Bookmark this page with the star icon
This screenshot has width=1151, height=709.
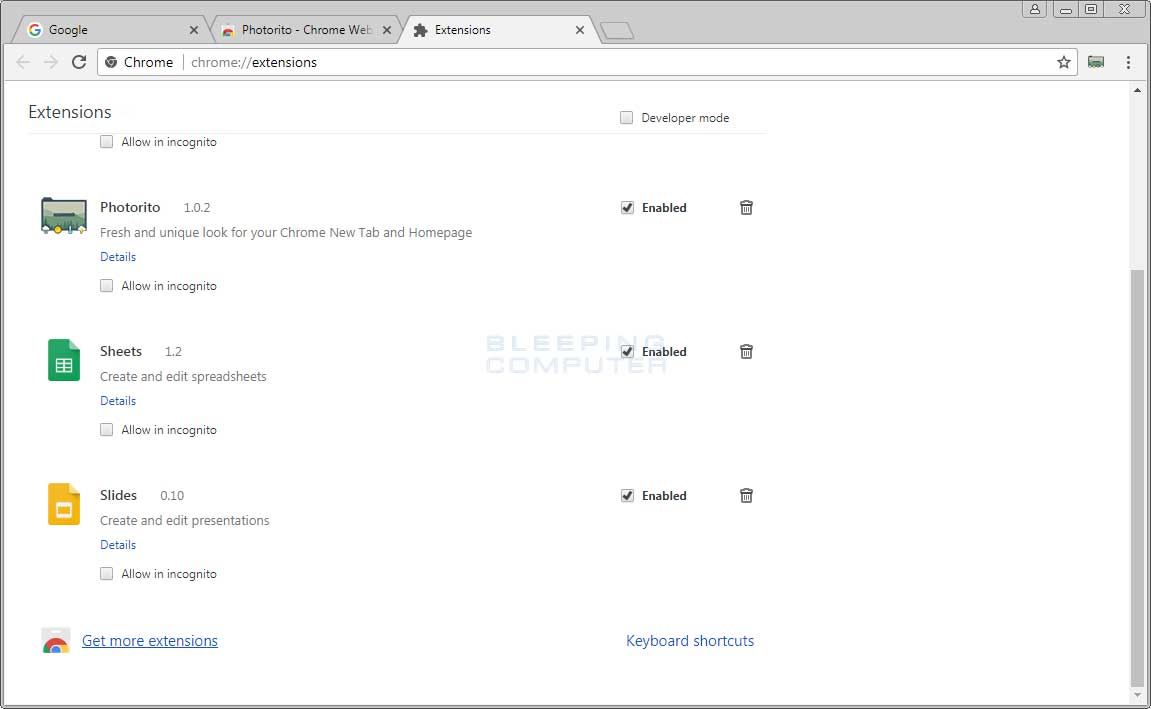coord(1064,62)
